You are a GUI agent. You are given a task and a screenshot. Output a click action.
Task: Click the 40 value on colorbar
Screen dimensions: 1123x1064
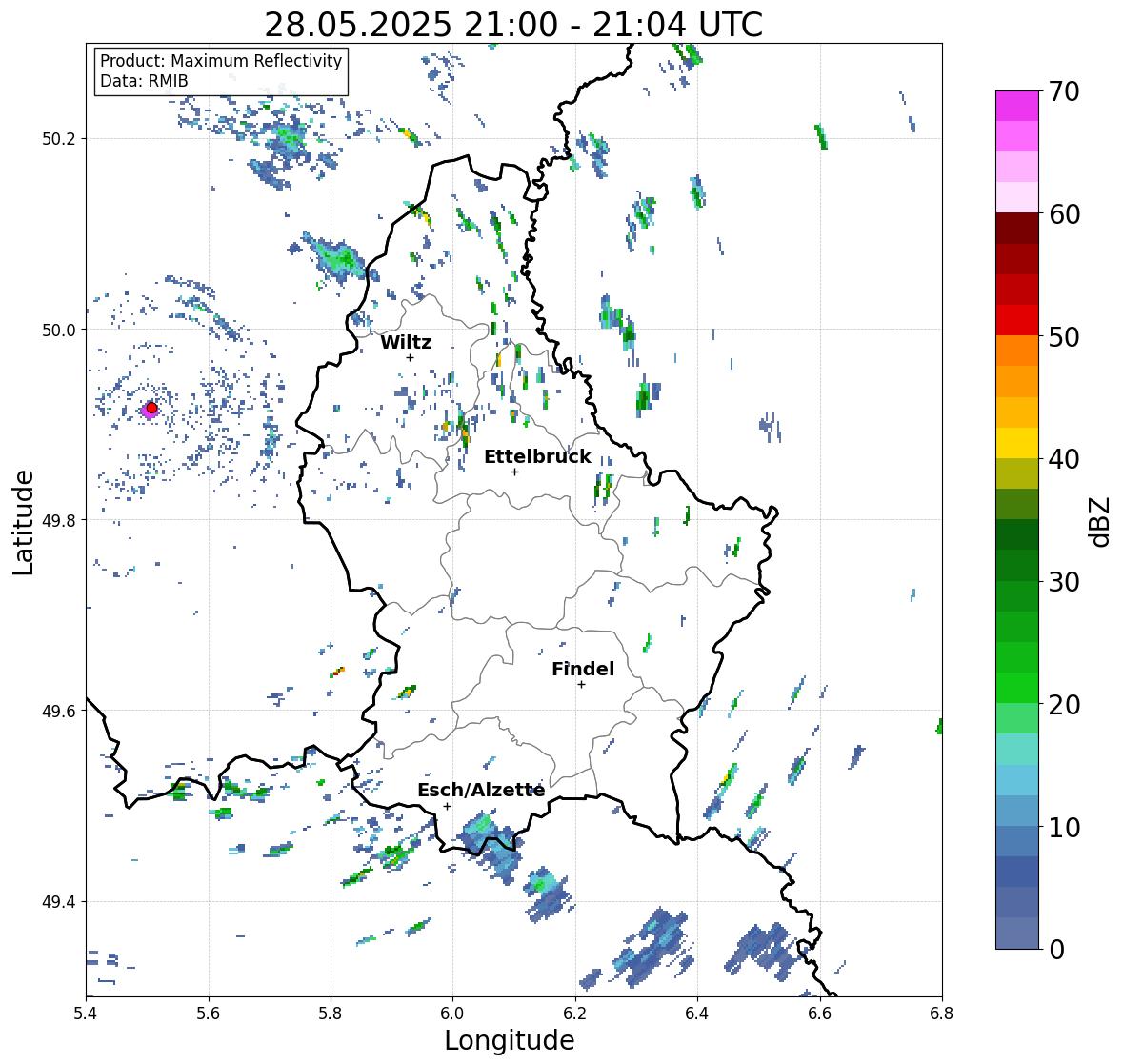(x=1064, y=459)
